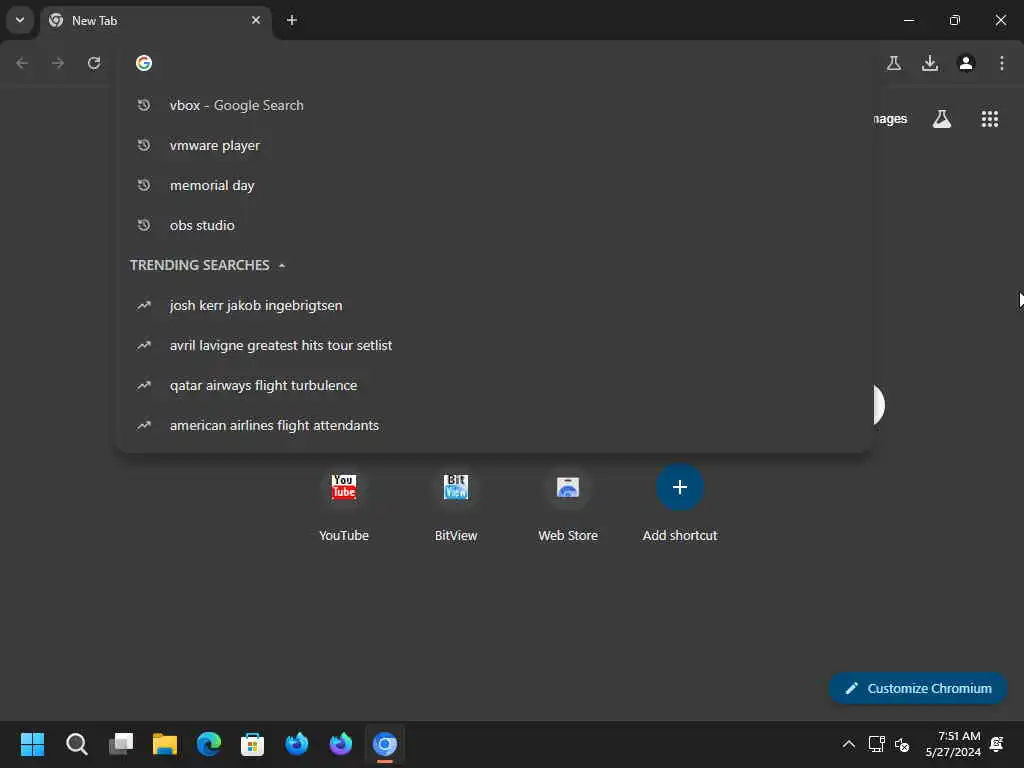The image size is (1024, 768).
Task: Select the 'vmware player' suggestion
Action: tap(494, 145)
